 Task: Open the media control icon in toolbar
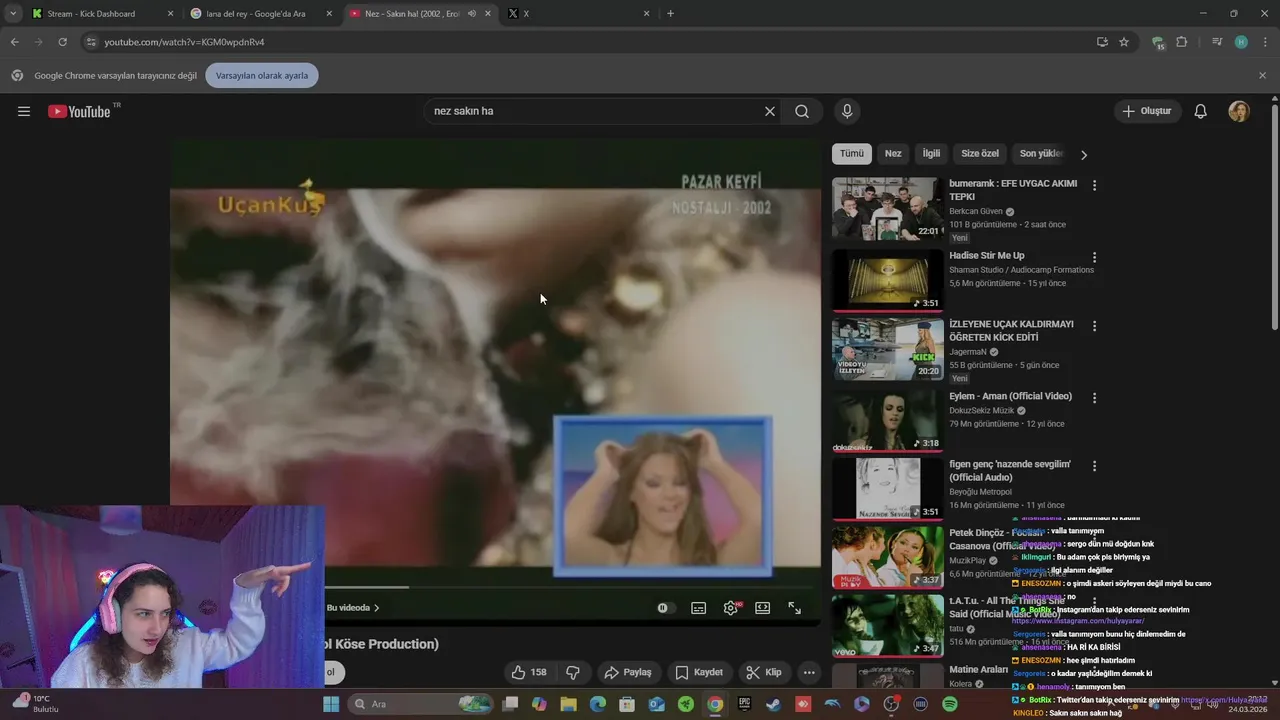(1217, 42)
